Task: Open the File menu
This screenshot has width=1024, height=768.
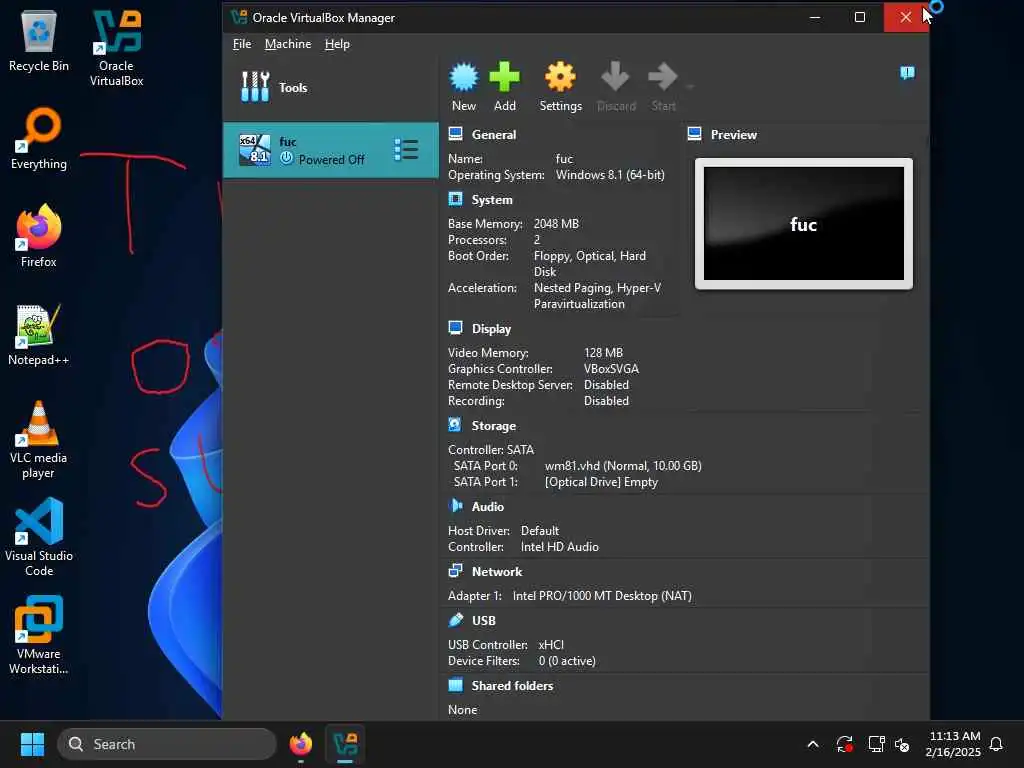Action: 242,44
